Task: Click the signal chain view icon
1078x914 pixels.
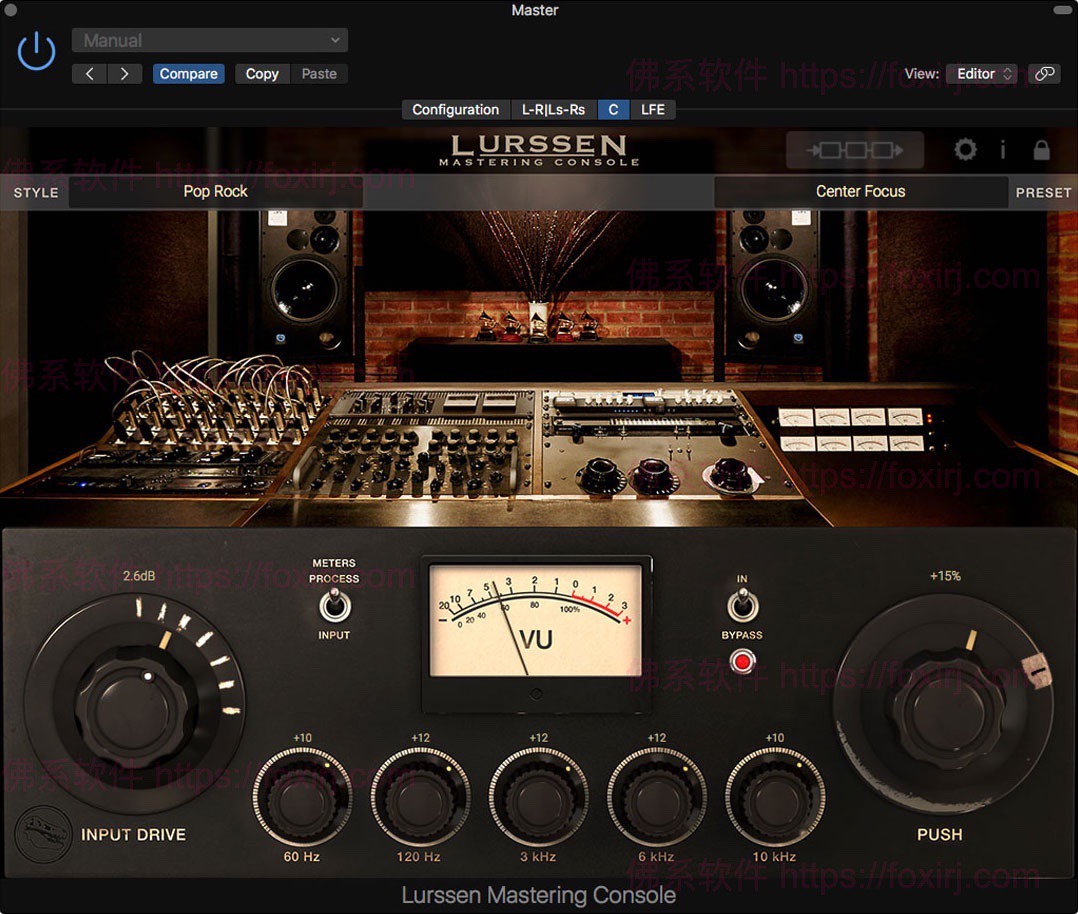Action: pos(854,150)
